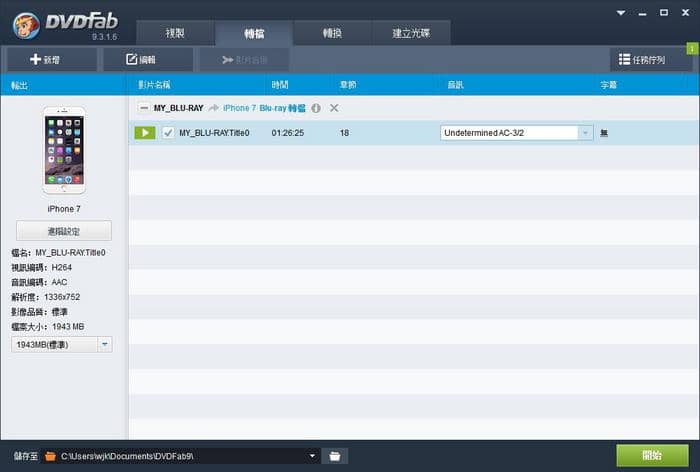Open the 任務序列 task queue
Screen dimensions: 700x472
pyautogui.click(x=650, y=59)
